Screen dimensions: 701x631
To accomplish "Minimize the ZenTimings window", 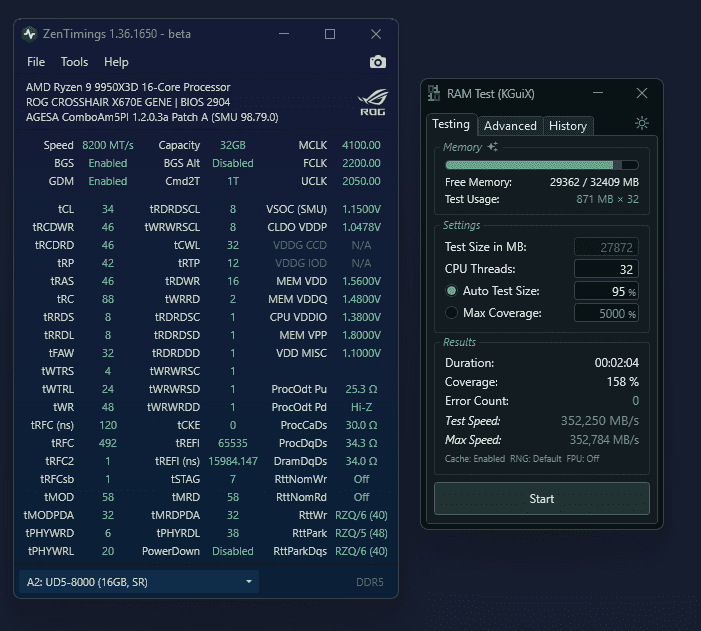I will 284,34.
